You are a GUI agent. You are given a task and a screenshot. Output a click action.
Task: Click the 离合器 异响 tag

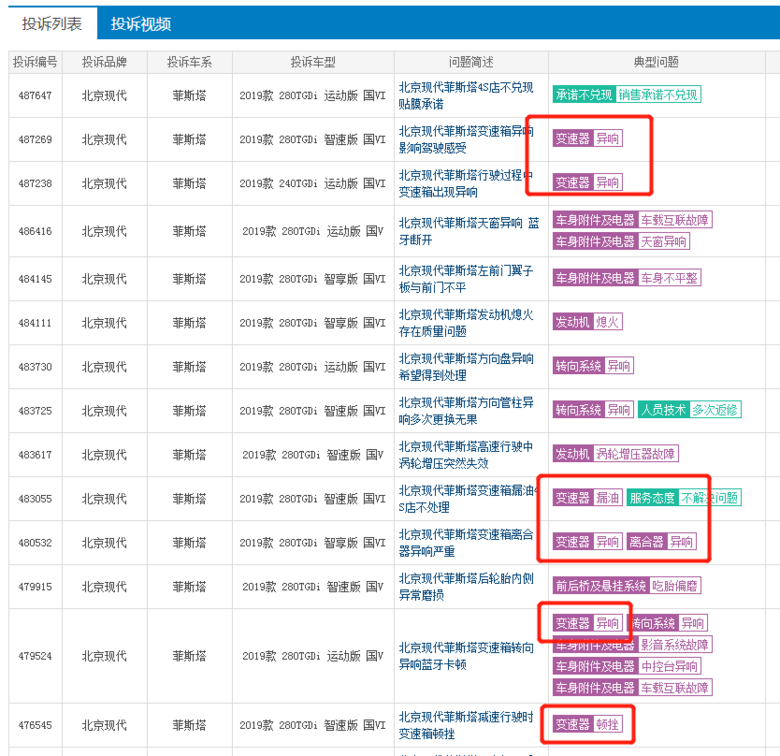click(x=661, y=542)
